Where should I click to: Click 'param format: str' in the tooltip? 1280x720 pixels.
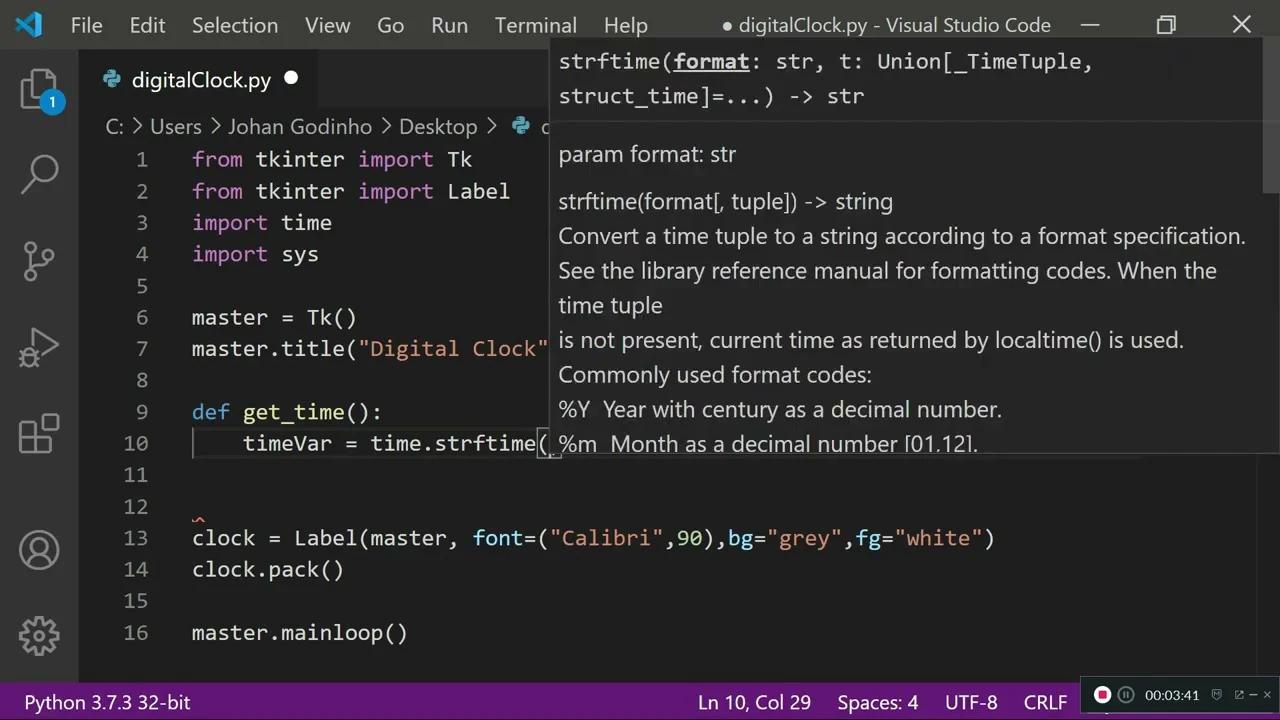click(x=647, y=154)
